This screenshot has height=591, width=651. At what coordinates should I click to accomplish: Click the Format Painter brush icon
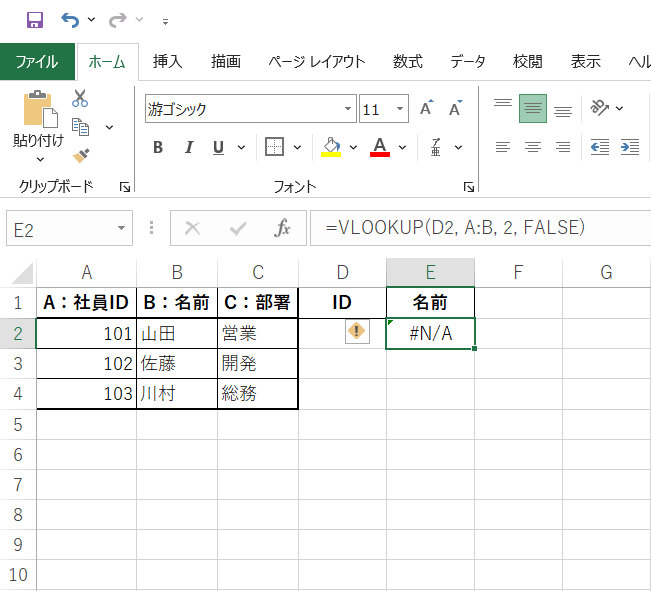pos(81,155)
